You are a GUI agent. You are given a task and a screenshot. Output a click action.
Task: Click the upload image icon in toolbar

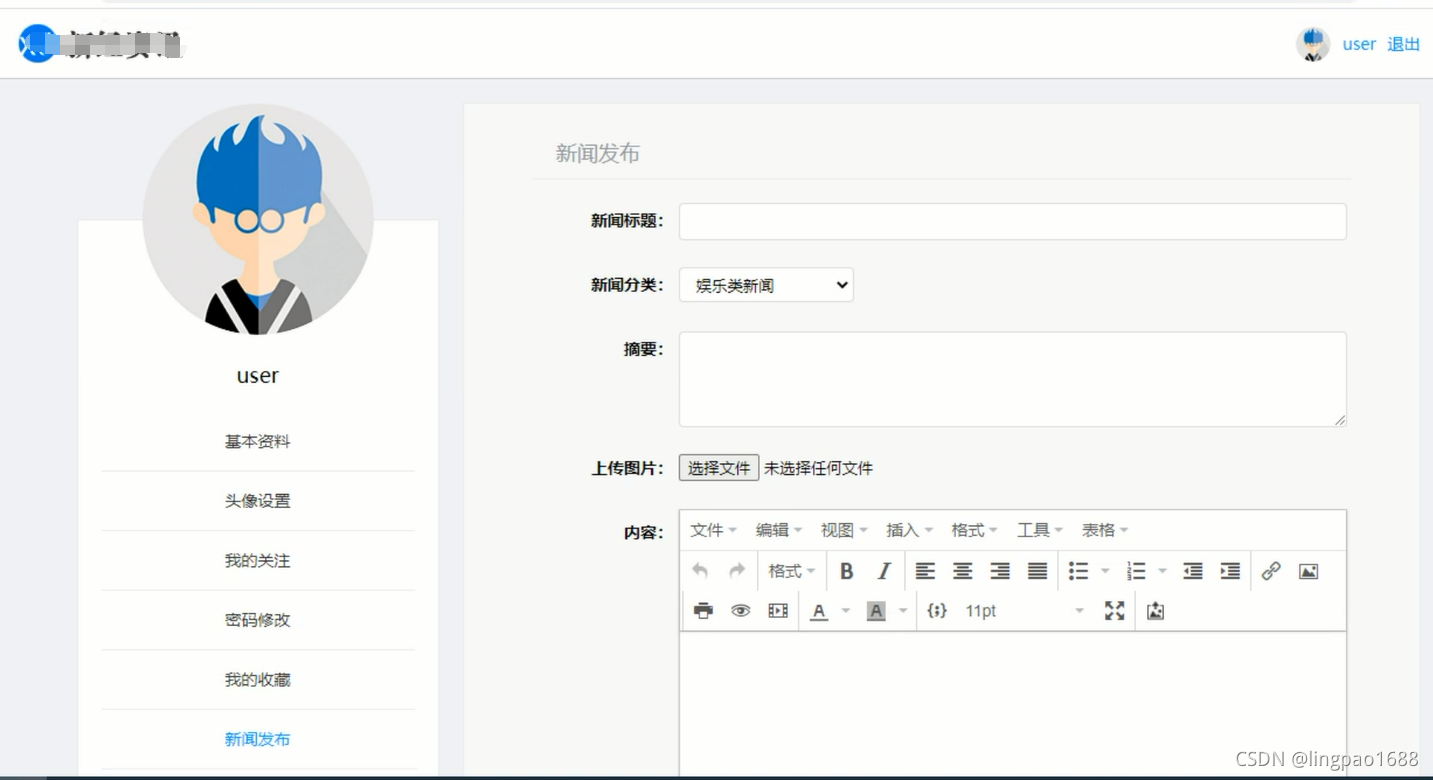pyautogui.click(x=1155, y=611)
